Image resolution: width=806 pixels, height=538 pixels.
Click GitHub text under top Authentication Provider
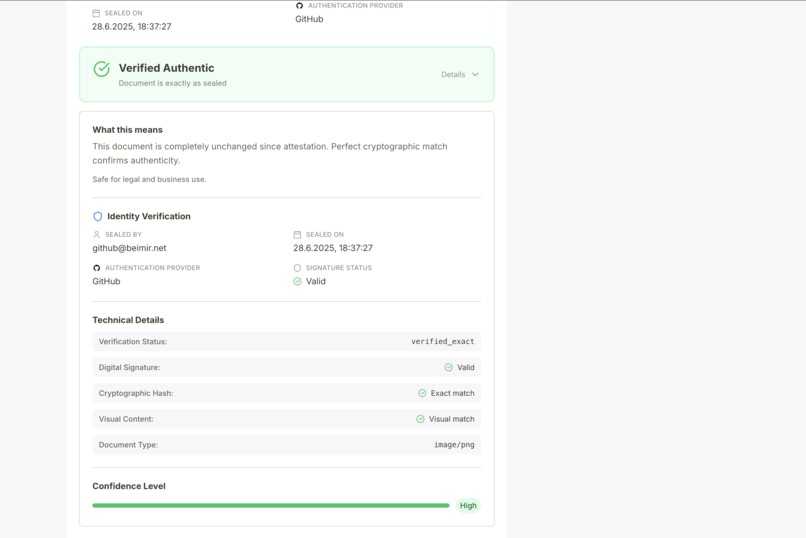point(309,19)
